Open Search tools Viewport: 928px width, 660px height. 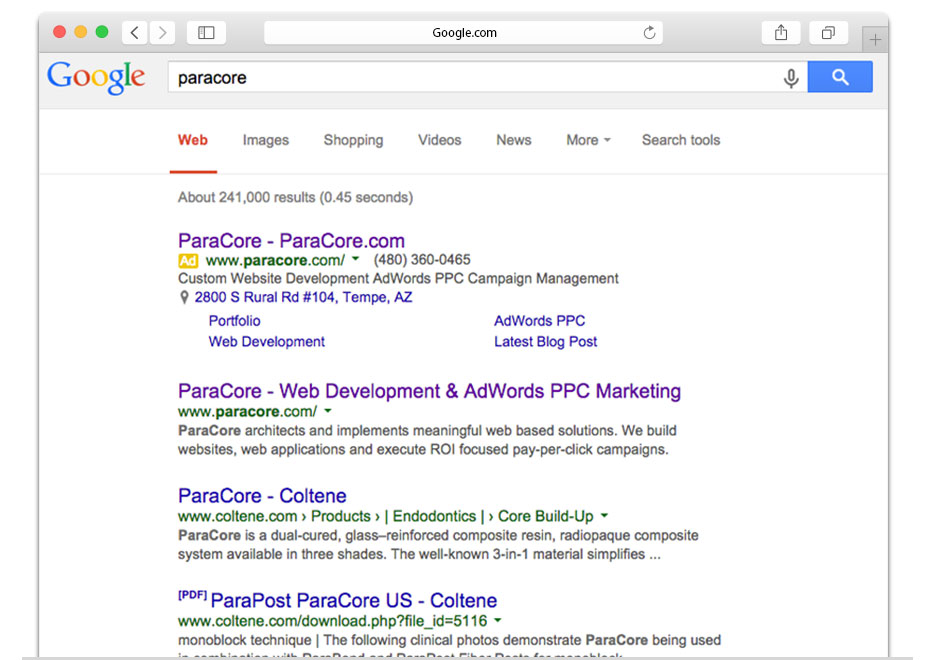(x=681, y=140)
